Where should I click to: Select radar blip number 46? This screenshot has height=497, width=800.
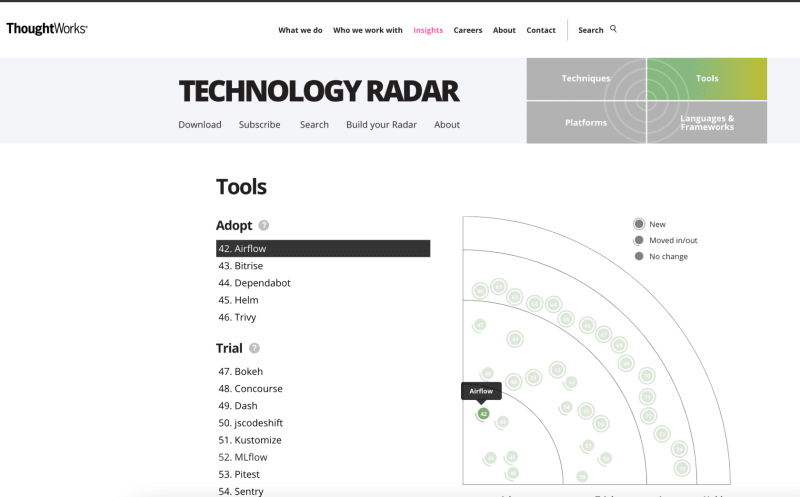point(513,473)
